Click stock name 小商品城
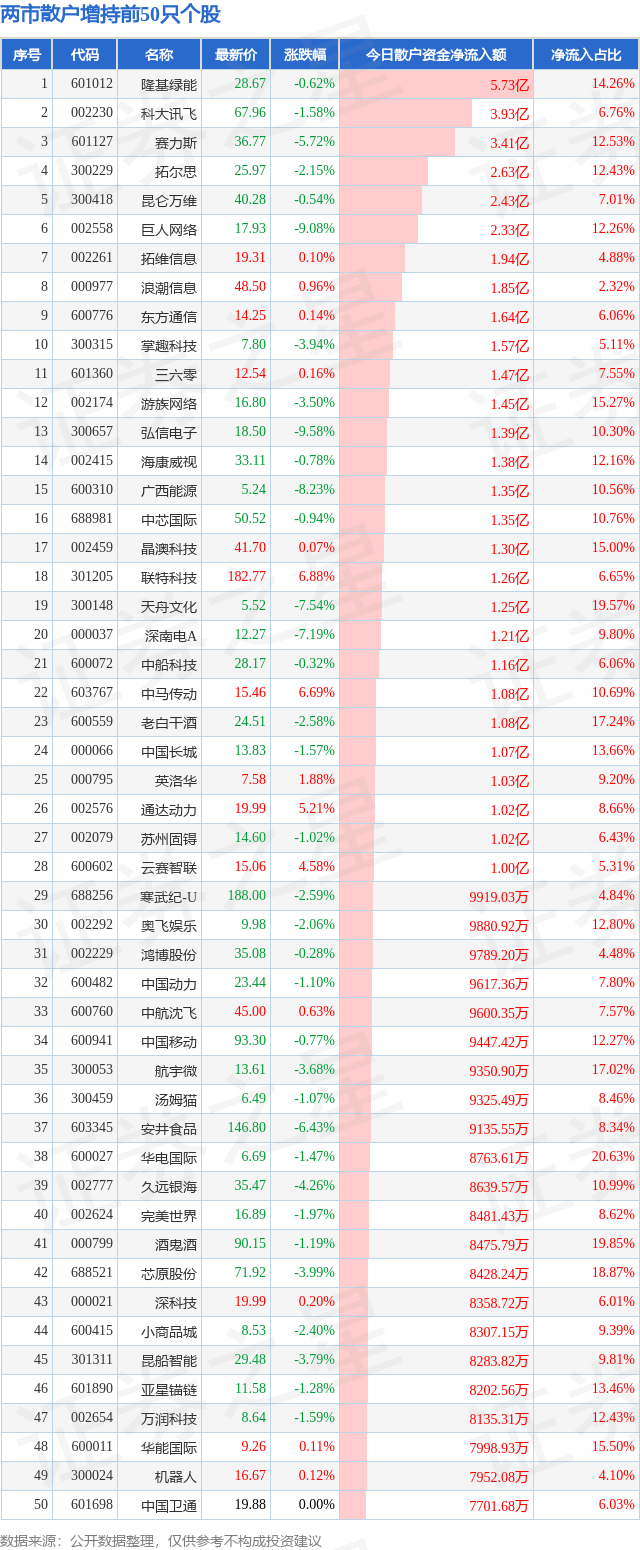Viewport: 640px width, 1550px height. tap(169, 1332)
